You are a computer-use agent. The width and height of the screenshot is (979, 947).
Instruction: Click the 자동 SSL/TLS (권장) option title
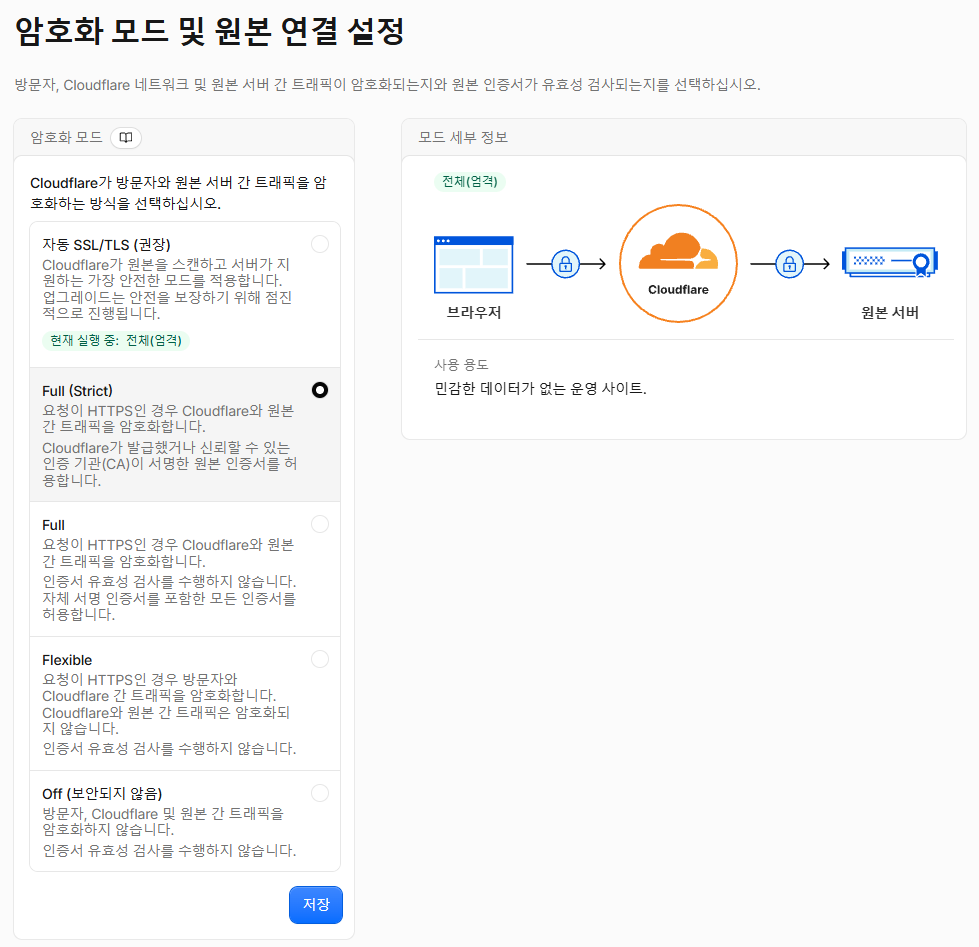point(106,245)
